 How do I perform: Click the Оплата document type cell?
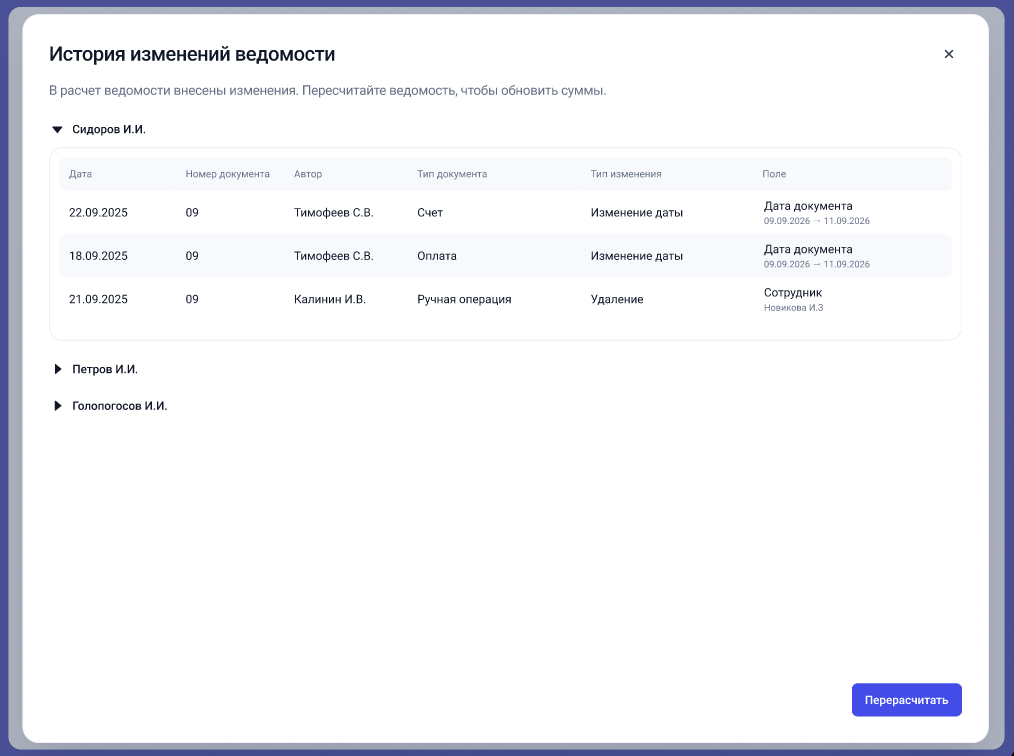[437, 256]
